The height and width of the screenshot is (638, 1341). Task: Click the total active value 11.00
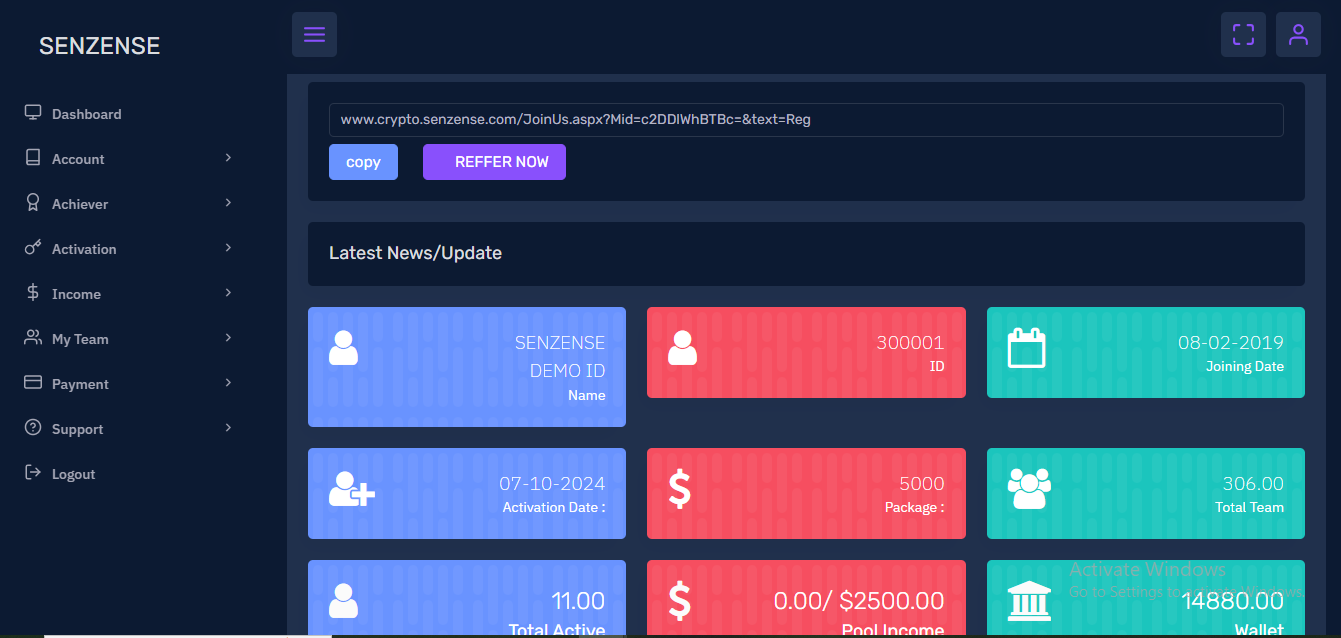click(578, 601)
